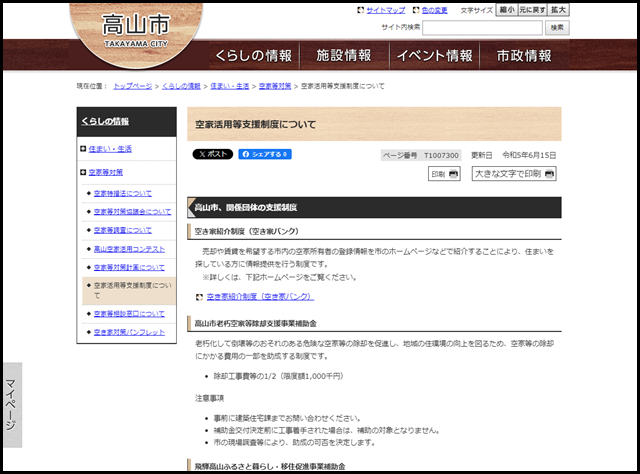
Task: Open 空き家対策パンフレット sidebar link
Action: (129, 332)
